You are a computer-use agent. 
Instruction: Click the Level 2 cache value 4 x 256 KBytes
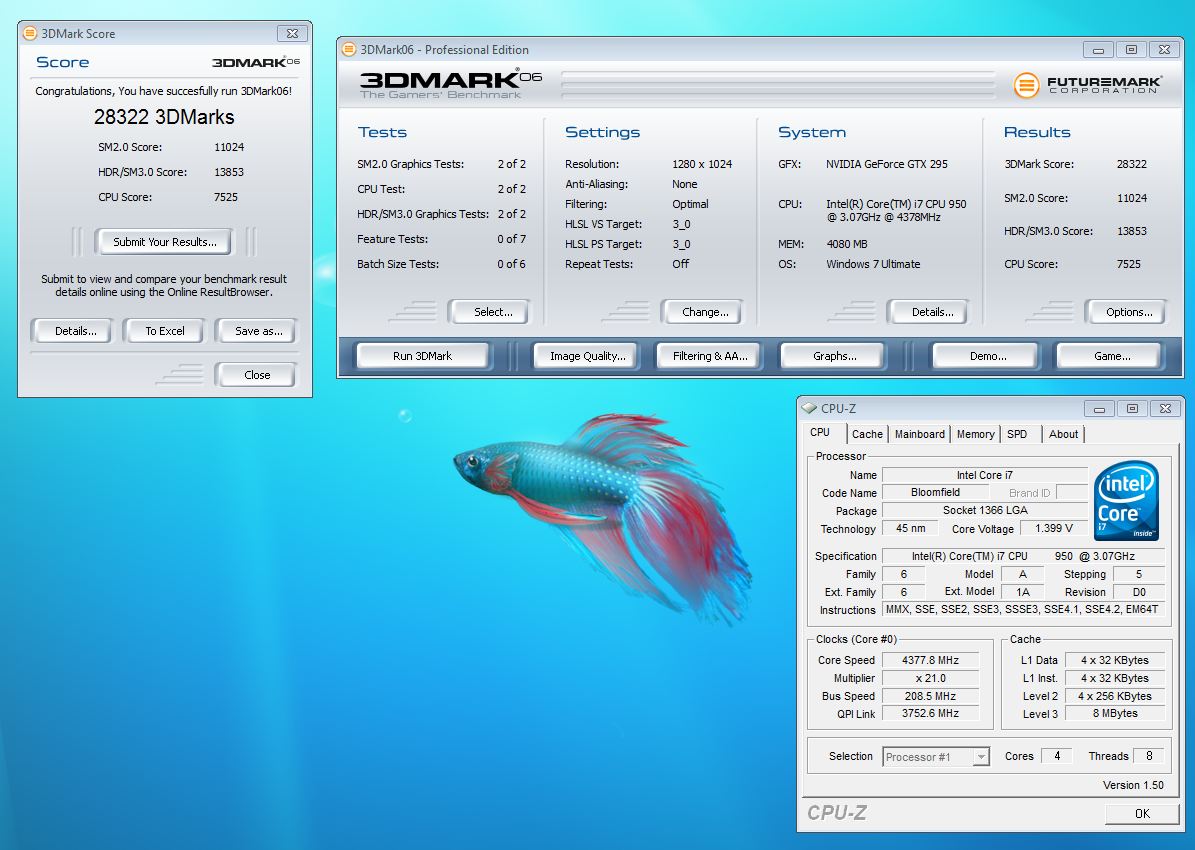pyautogui.click(x=1114, y=696)
